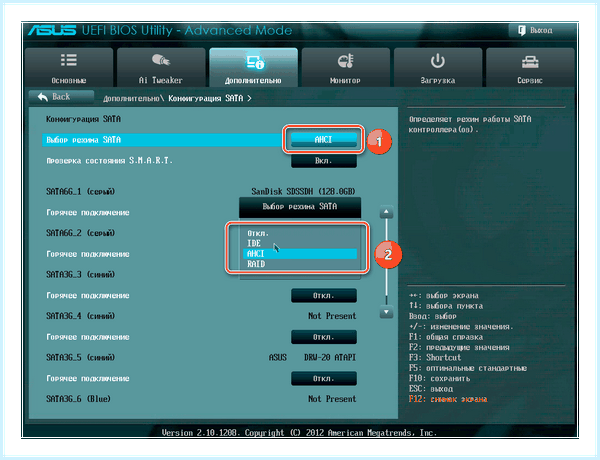Screen dimensions: 600x460
Task: Select the Проверка состояния S.M.A.R.T. row
Action: pos(109,161)
